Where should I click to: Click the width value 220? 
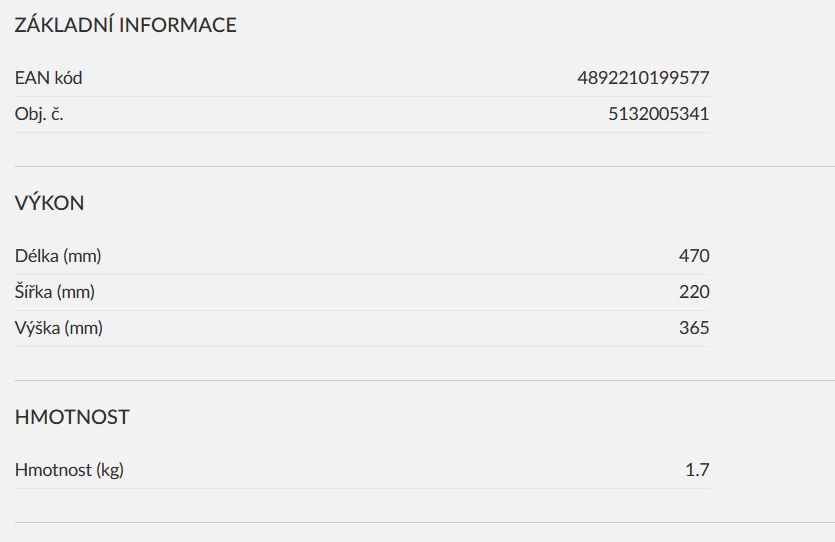point(694,292)
